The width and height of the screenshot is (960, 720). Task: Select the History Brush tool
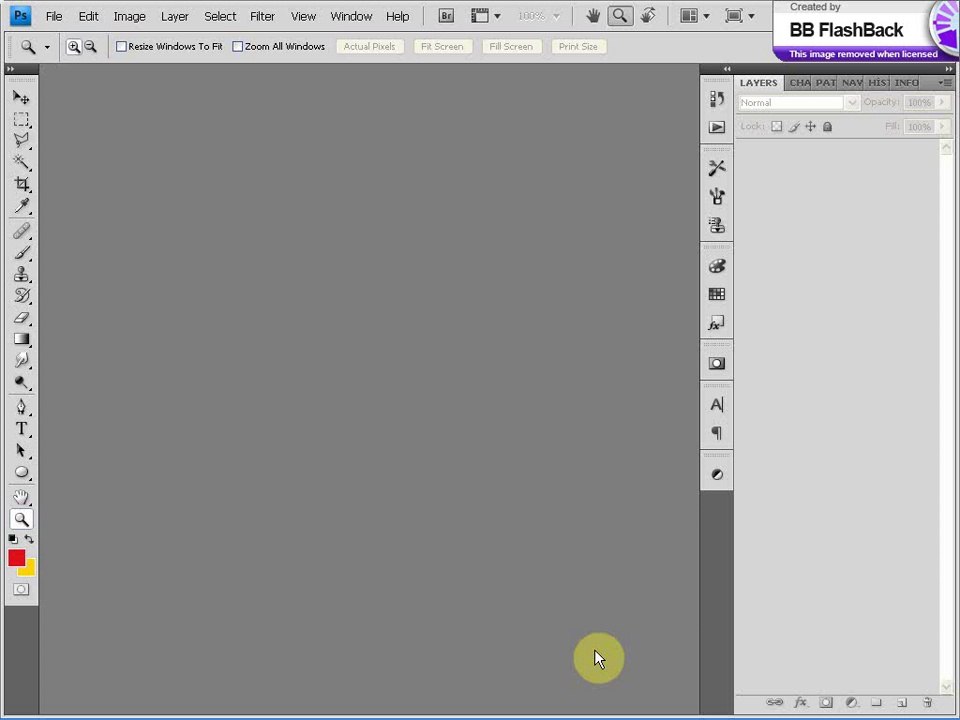21,296
